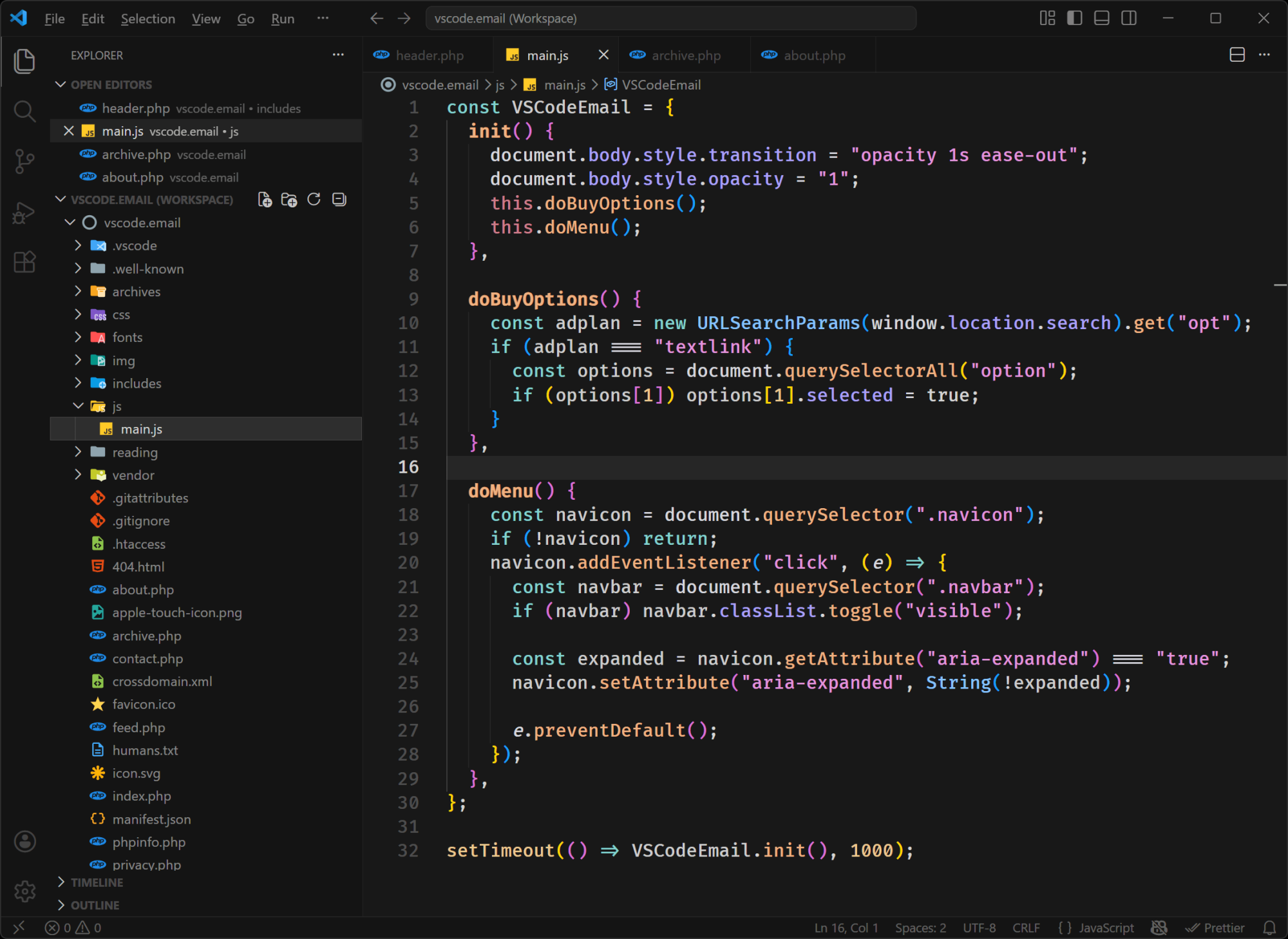Image resolution: width=1288 pixels, height=939 pixels.
Task: Click the UTF-8 encoding in the status bar
Action: point(979,927)
